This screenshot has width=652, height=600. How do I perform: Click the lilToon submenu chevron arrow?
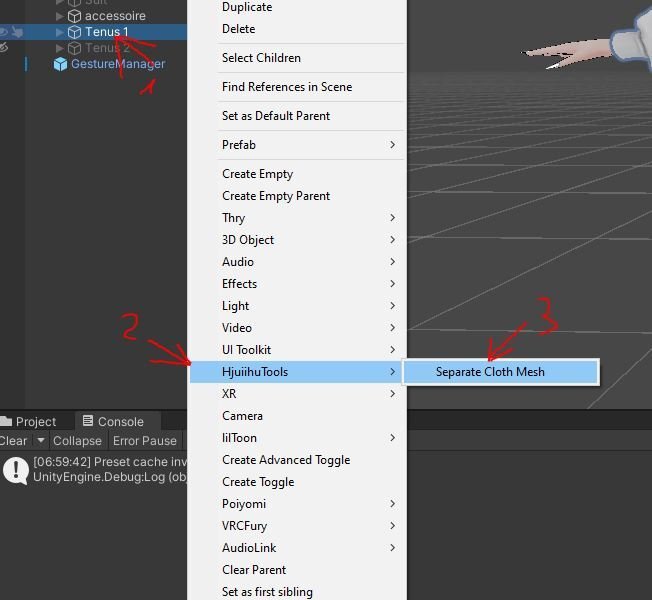393,438
